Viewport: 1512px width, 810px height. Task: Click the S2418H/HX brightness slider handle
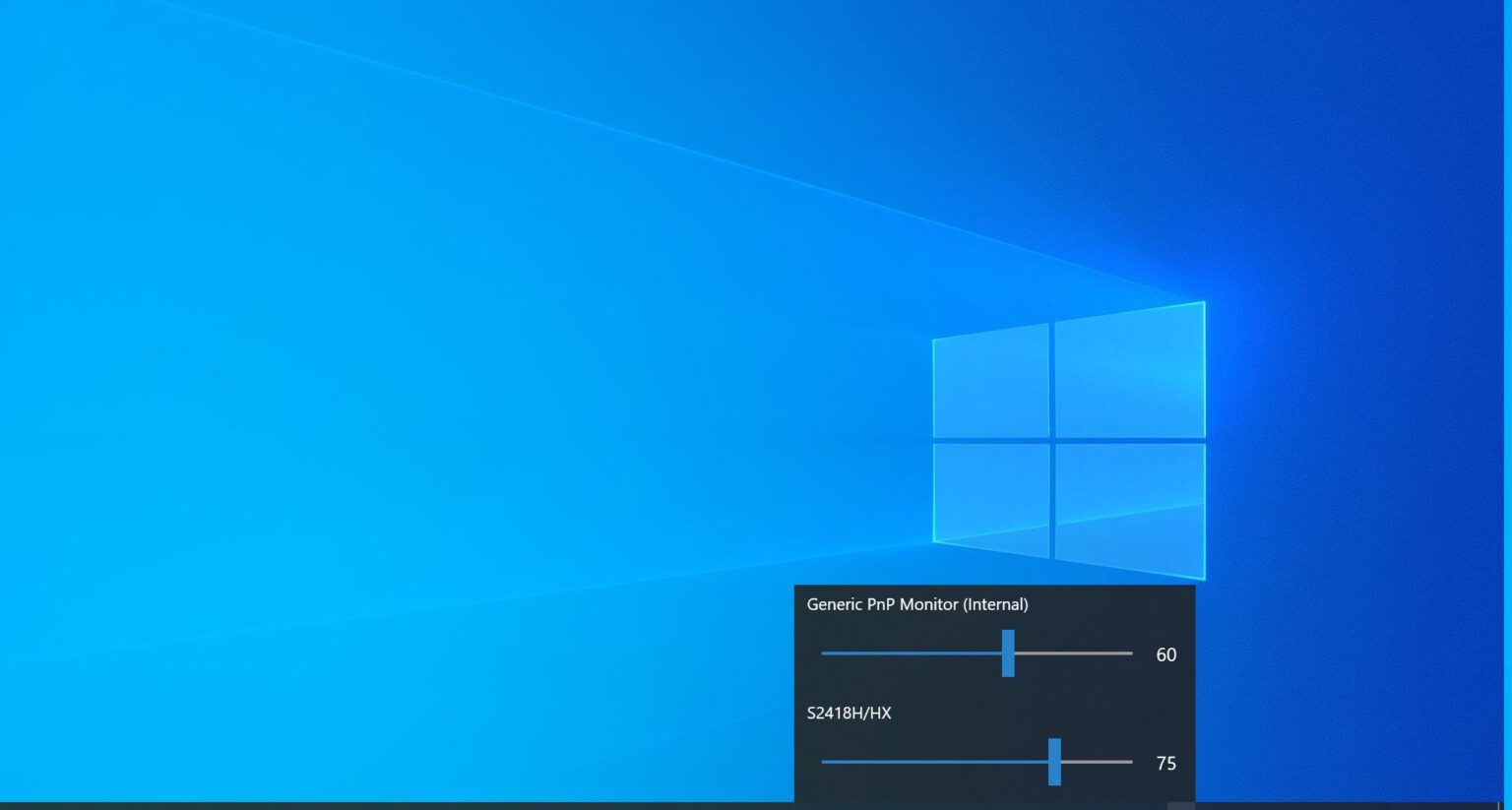(x=1055, y=762)
